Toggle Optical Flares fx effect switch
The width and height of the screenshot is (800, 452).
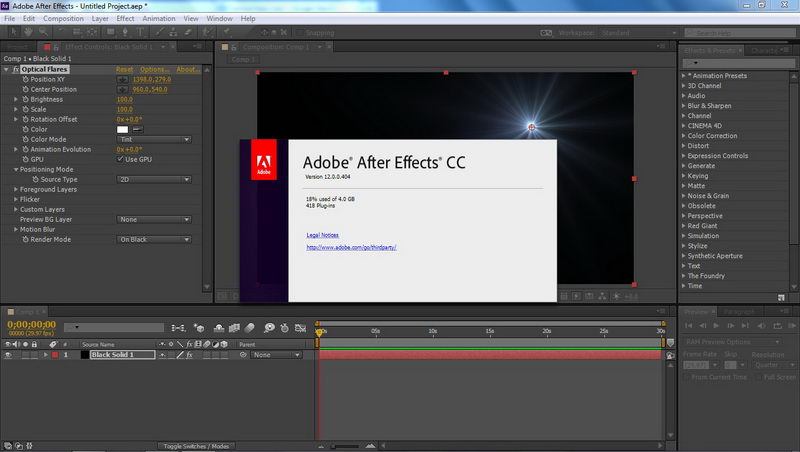coord(16,69)
